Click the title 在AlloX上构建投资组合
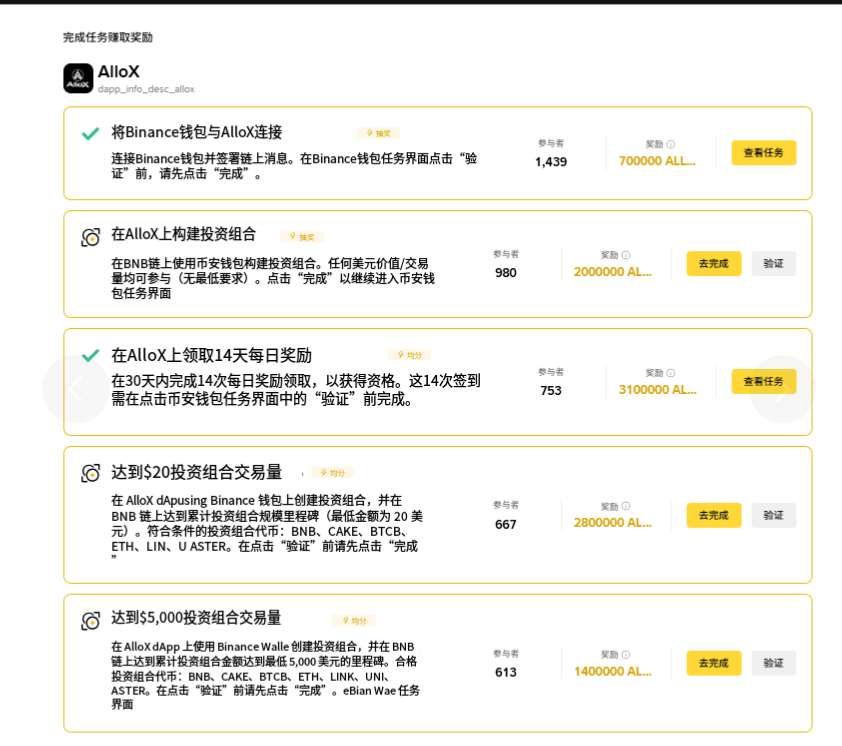 click(184, 234)
